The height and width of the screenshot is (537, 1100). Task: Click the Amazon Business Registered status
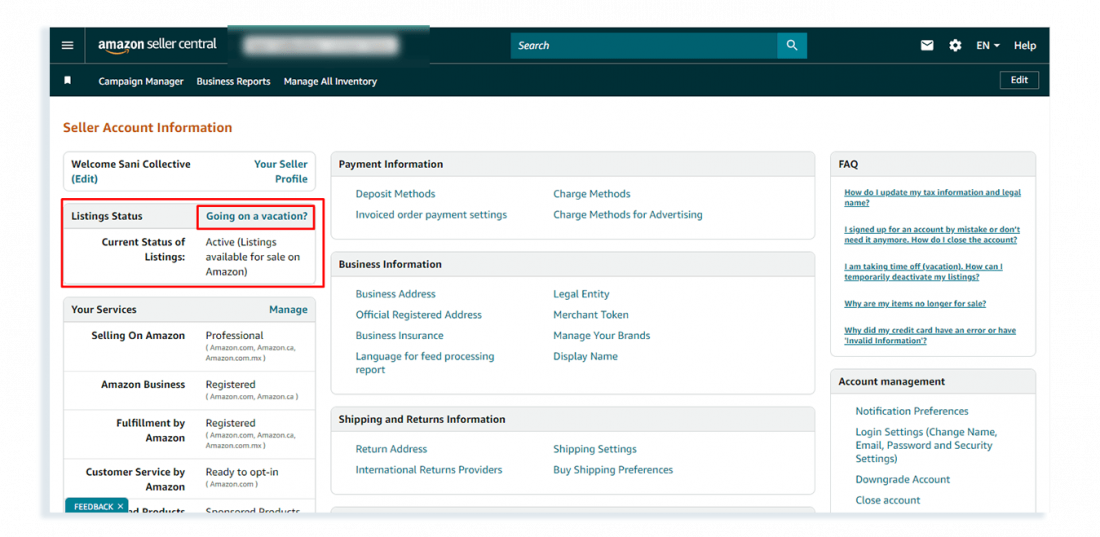point(230,385)
